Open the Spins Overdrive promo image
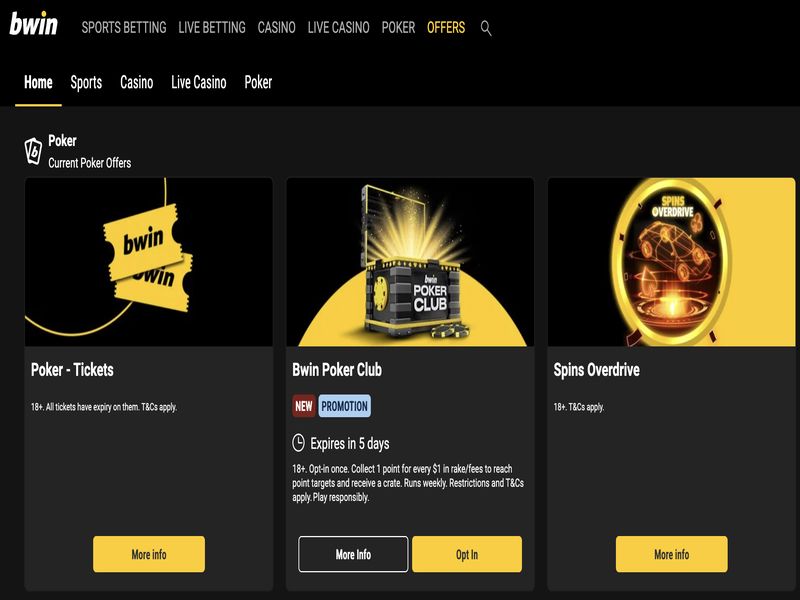This screenshot has width=800, height=600. coord(671,262)
